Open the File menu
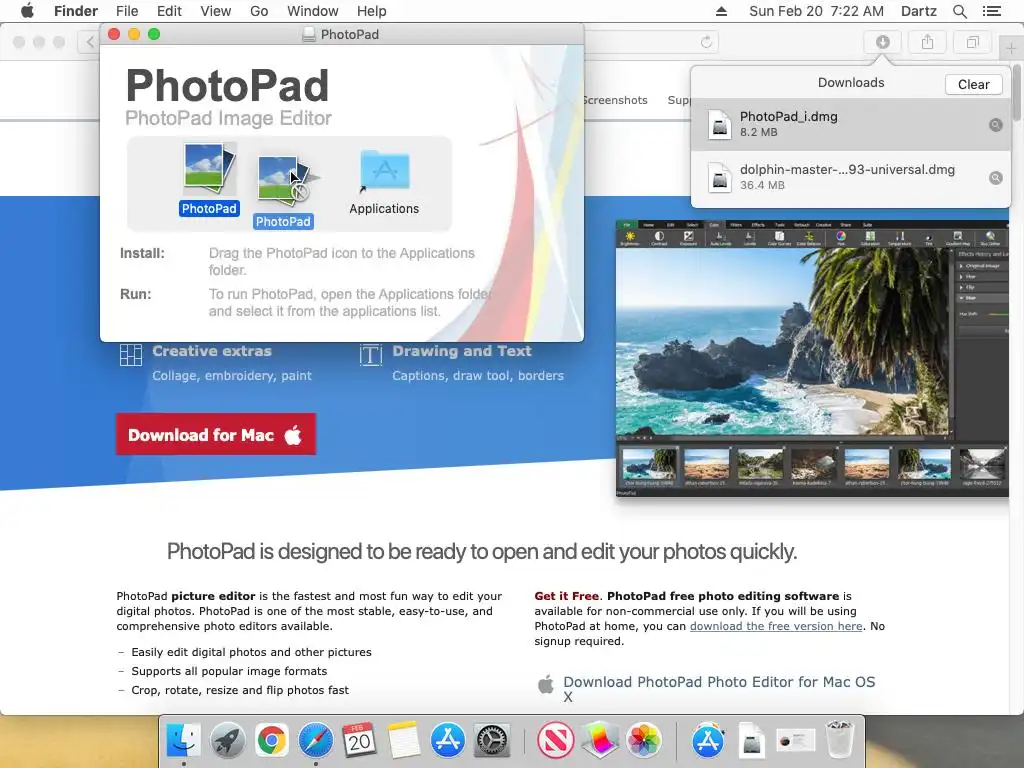 (x=127, y=11)
